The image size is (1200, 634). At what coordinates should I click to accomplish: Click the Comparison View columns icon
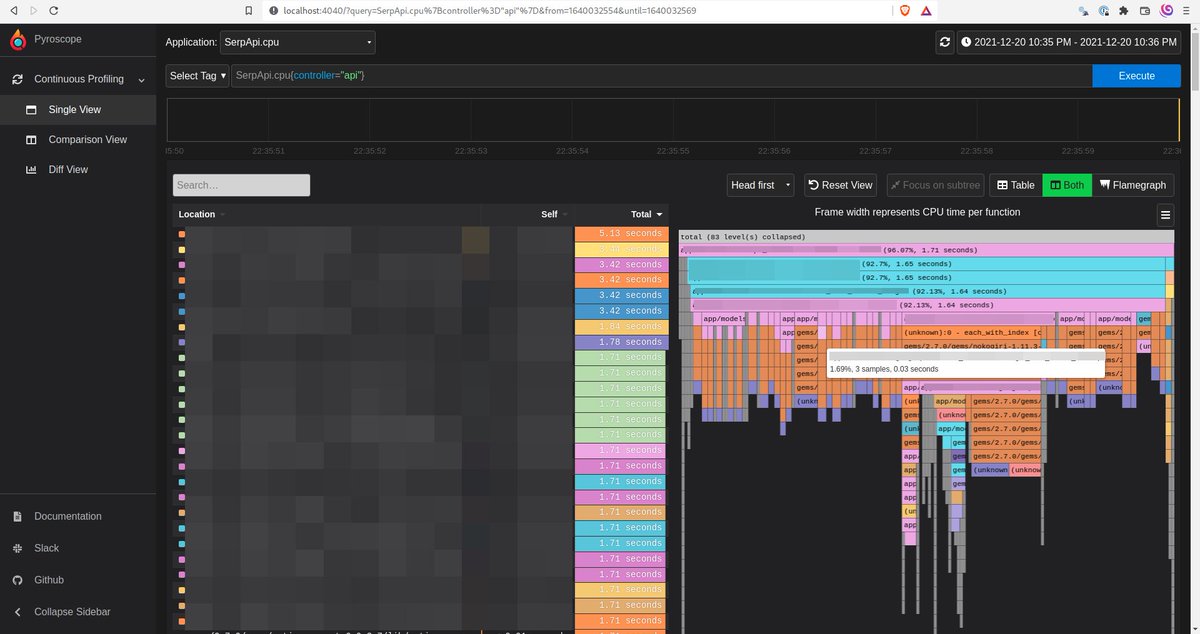[x=31, y=140]
